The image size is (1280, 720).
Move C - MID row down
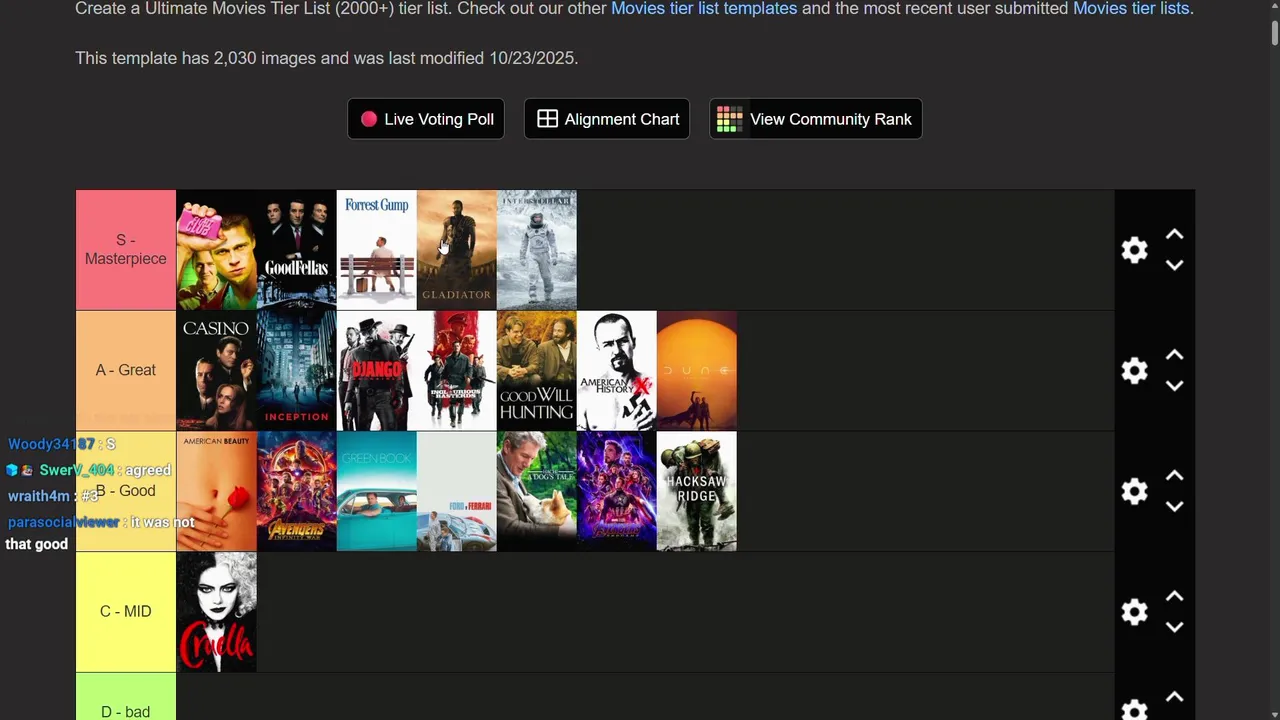[x=1175, y=627]
